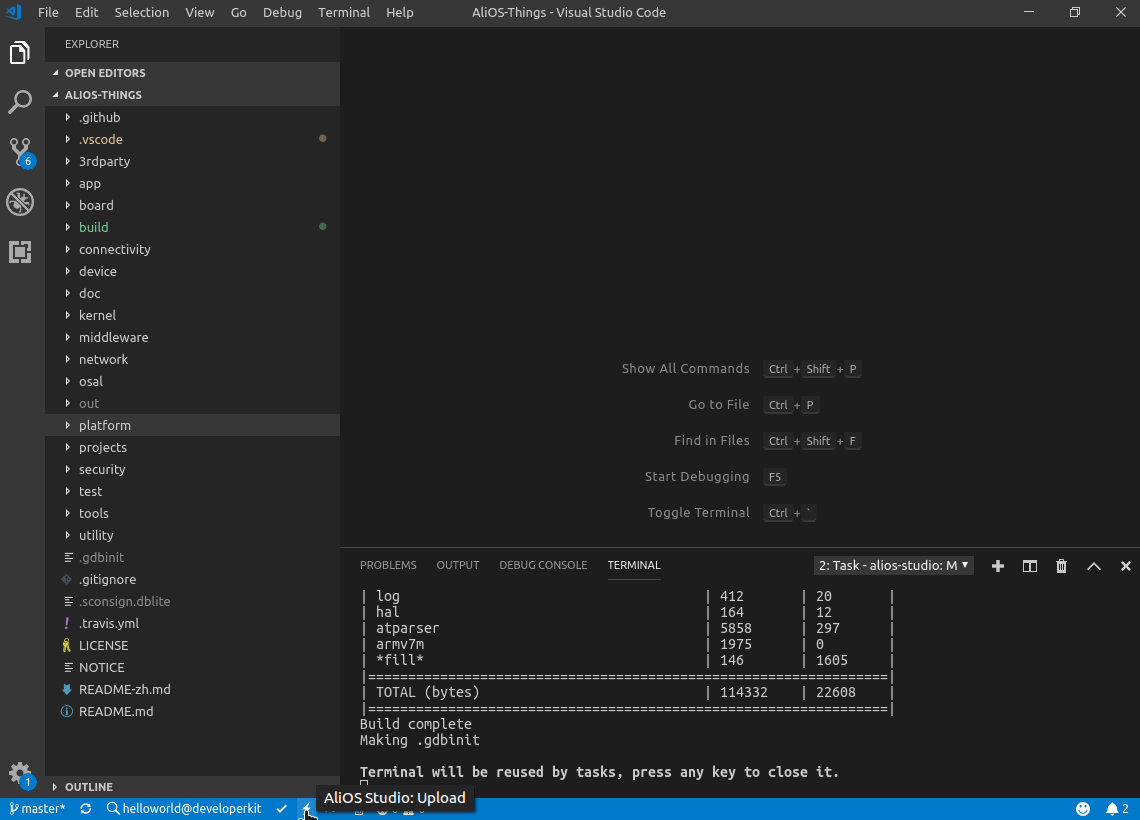Viewport: 1140px width, 820px height.
Task: Open the Search view in activity bar
Action: tap(20, 102)
